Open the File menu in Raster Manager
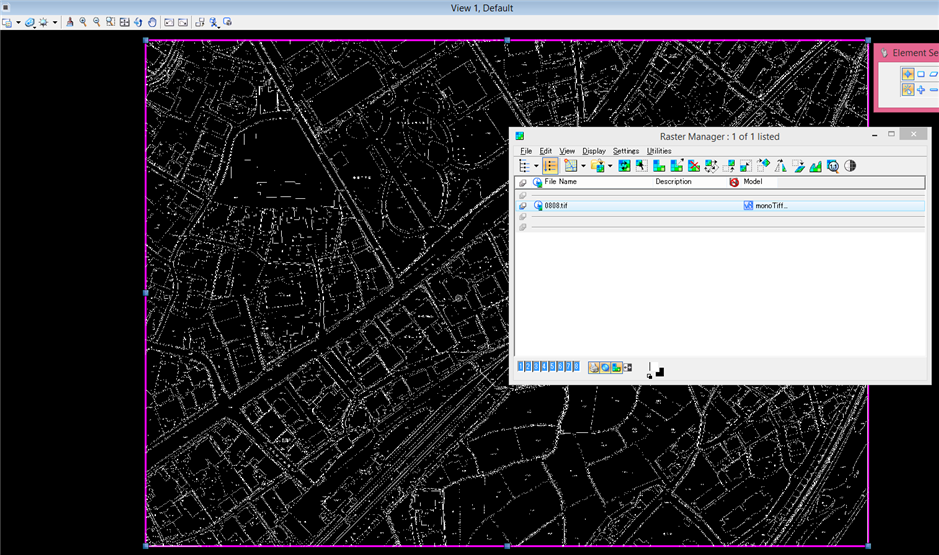Viewport: 939px width, 555px height. (526, 151)
